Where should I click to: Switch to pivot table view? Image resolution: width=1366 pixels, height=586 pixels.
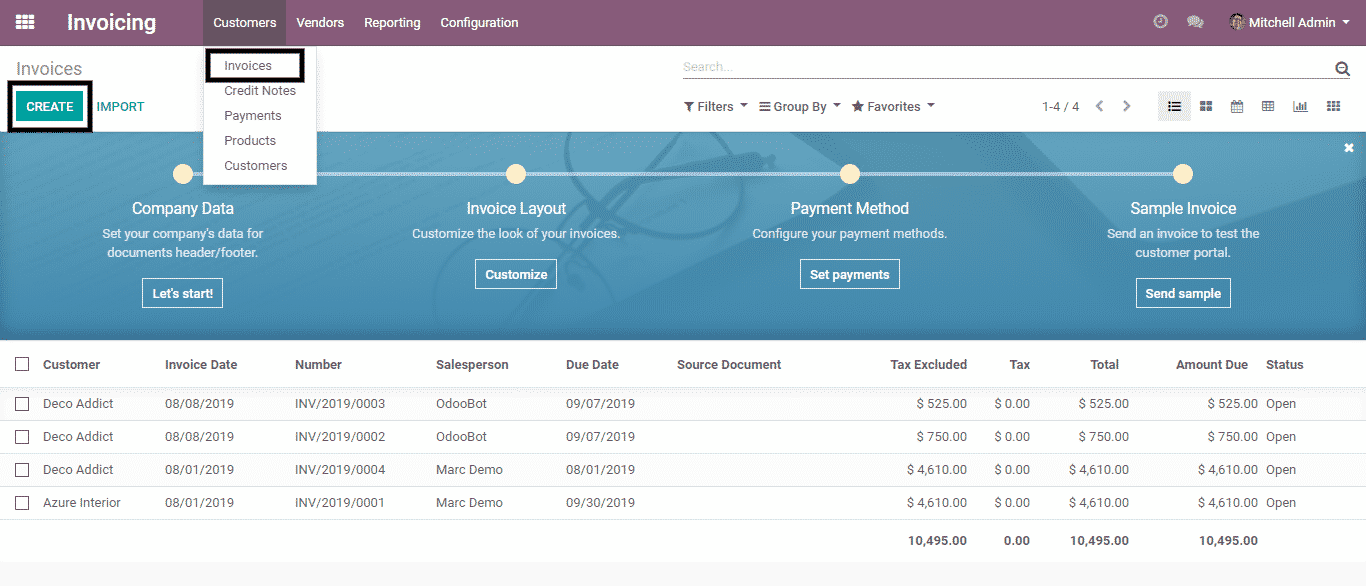(1268, 106)
